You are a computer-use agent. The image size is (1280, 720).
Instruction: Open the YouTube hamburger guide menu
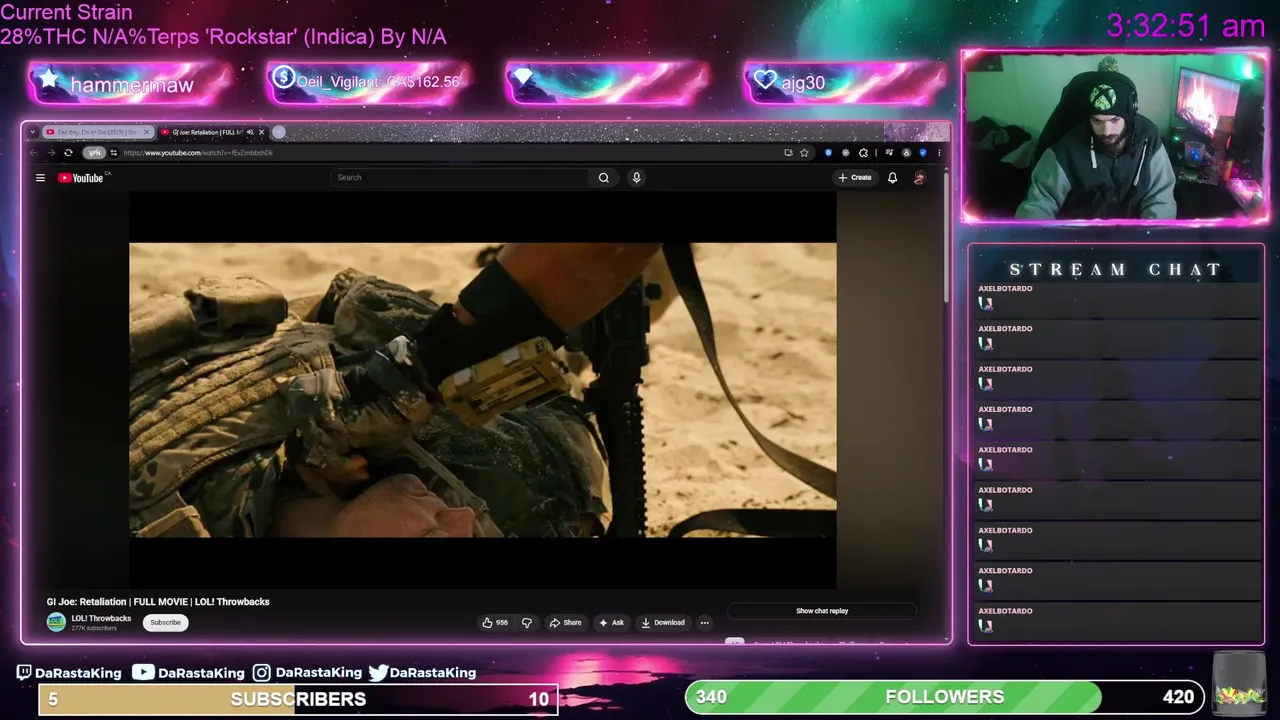40,178
